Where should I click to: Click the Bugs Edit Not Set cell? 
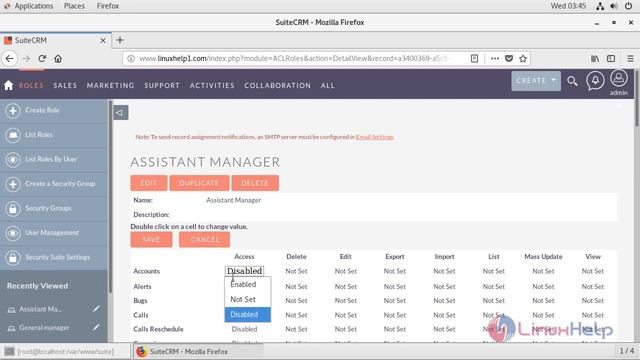click(346, 300)
